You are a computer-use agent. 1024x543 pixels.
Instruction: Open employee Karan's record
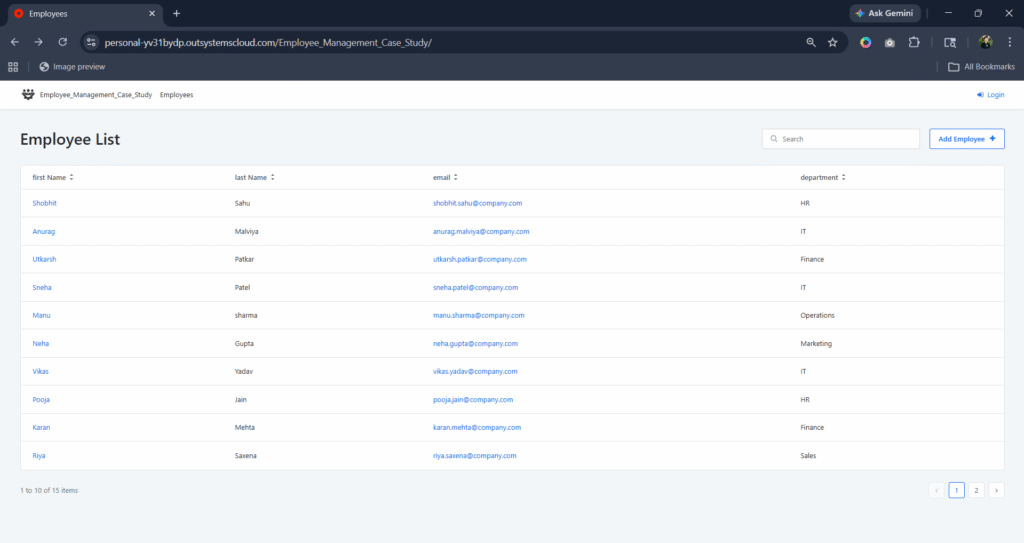pyautogui.click(x=41, y=427)
